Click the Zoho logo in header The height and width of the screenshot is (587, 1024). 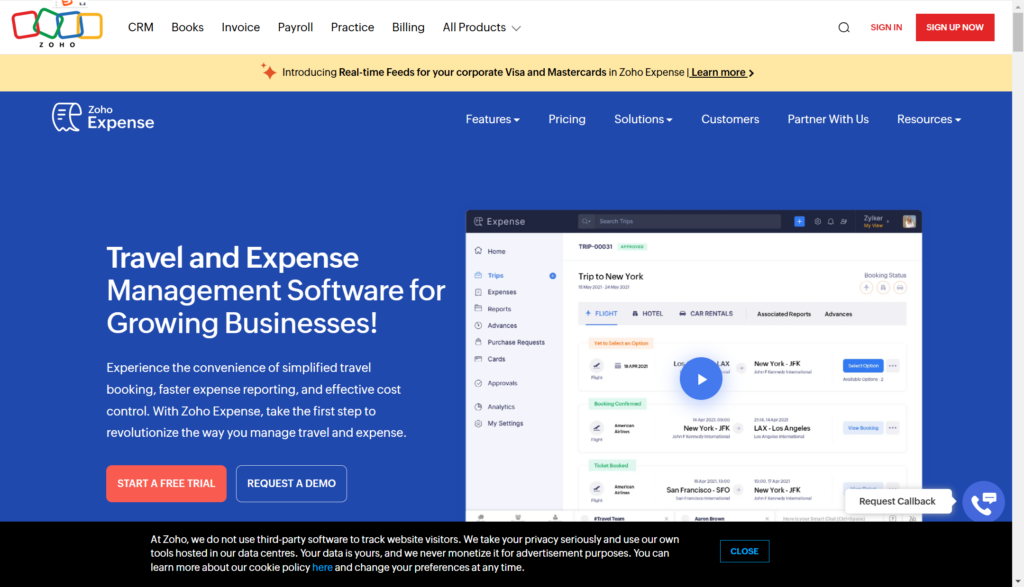pyautogui.click(x=57, y=25)
